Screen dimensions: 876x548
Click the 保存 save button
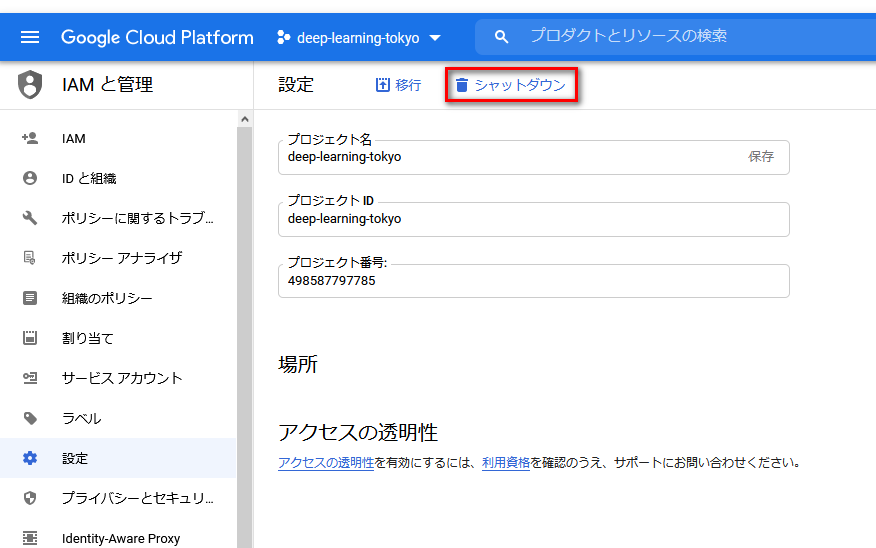click(x=761, y=156)
